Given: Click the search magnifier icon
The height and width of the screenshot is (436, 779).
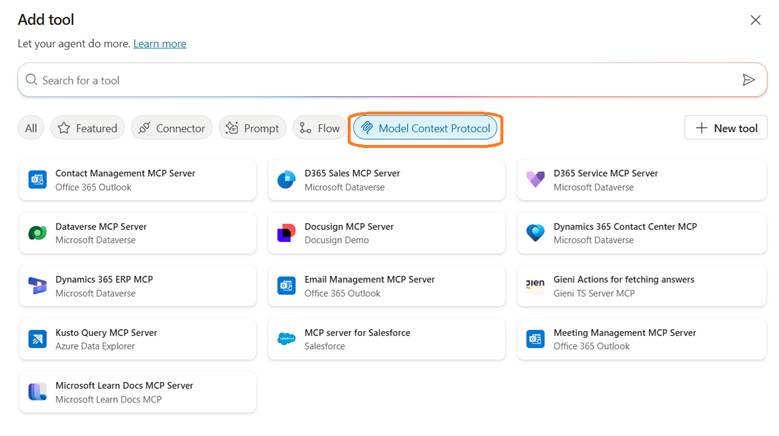Looking at the screenshot, I should coord(31,79).
